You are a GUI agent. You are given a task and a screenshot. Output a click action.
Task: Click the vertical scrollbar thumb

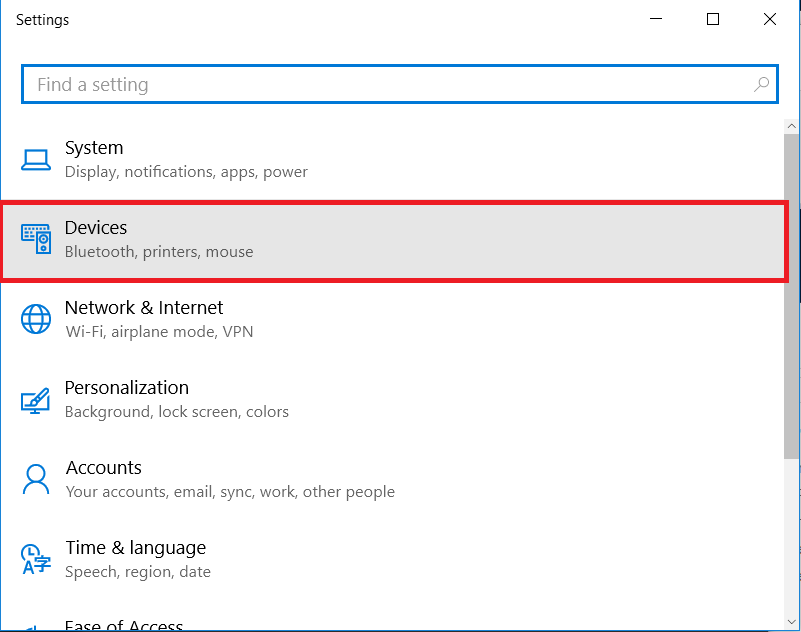pos(791,300)
